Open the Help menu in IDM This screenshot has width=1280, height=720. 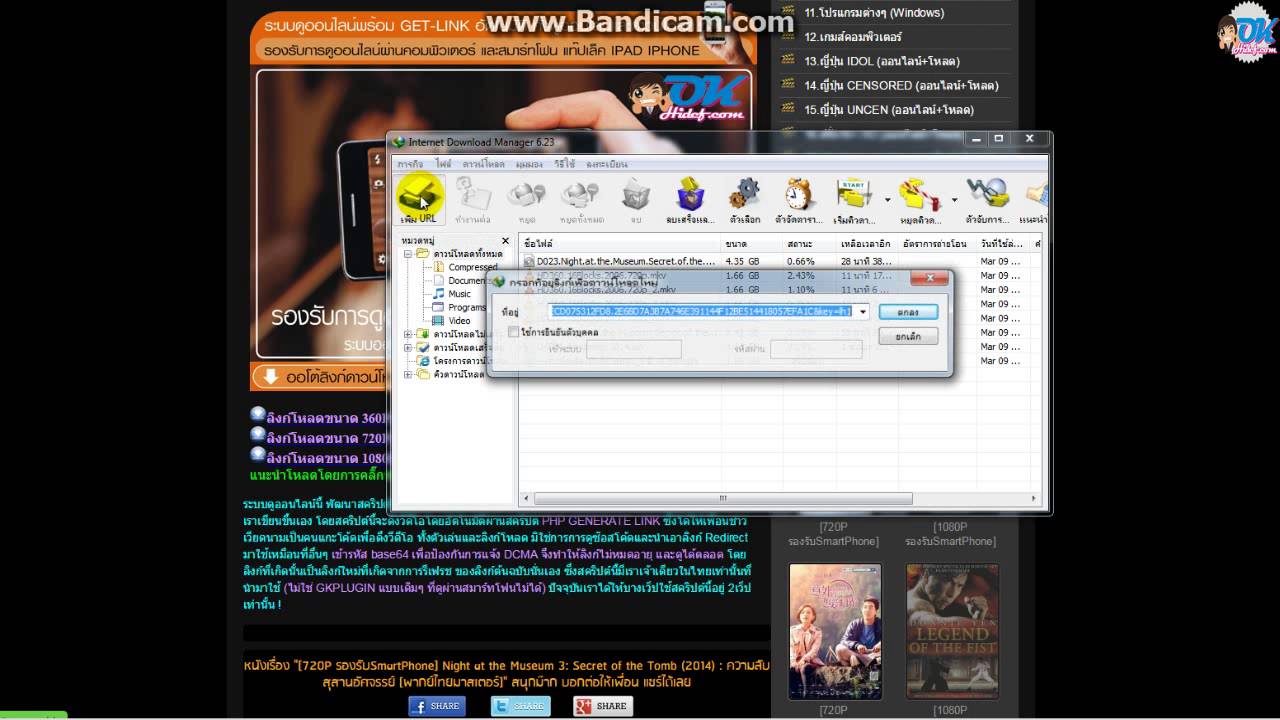(565, 164)
